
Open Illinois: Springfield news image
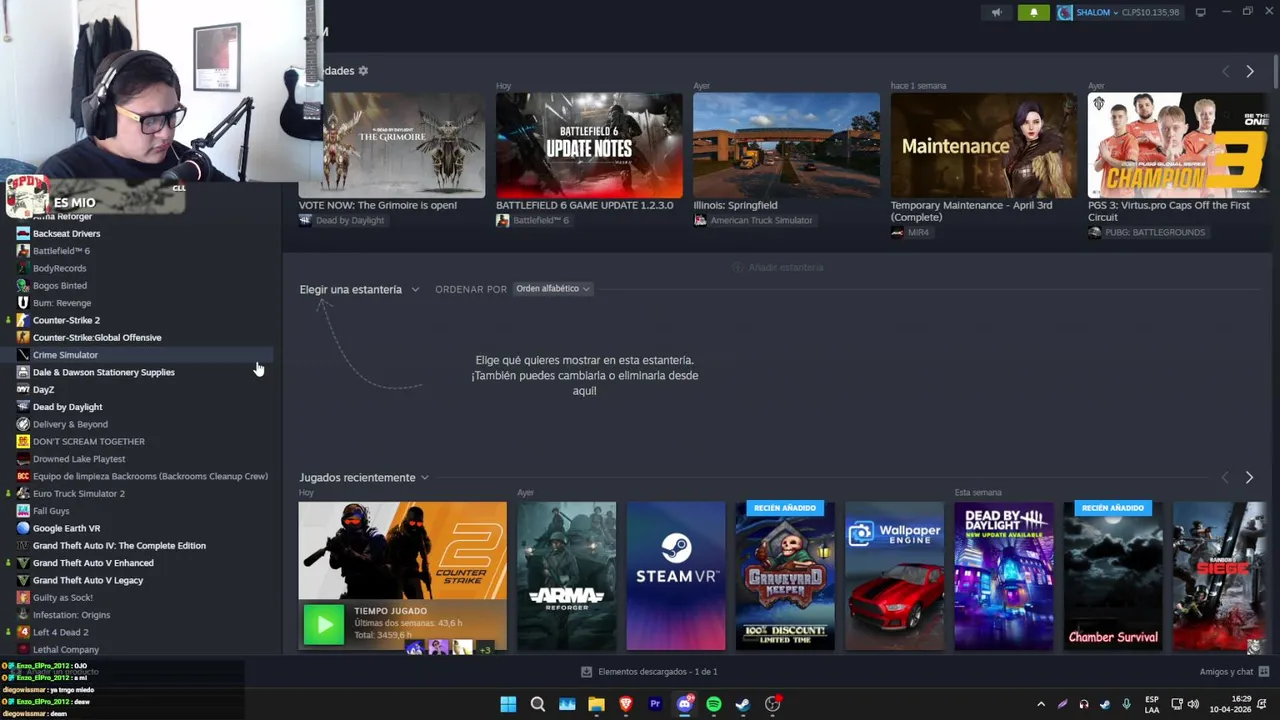point(786,146)
